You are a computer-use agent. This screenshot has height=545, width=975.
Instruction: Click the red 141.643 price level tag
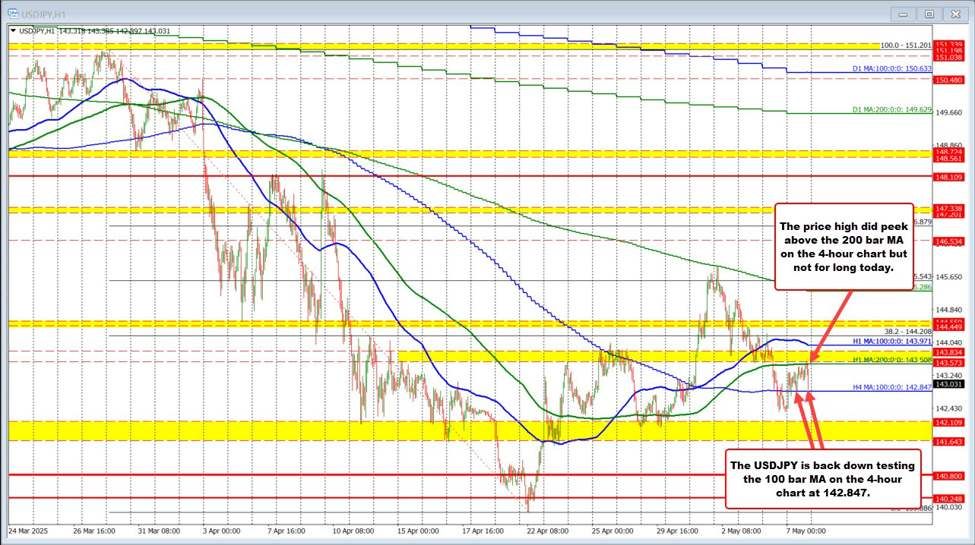(x=950, y=441)
